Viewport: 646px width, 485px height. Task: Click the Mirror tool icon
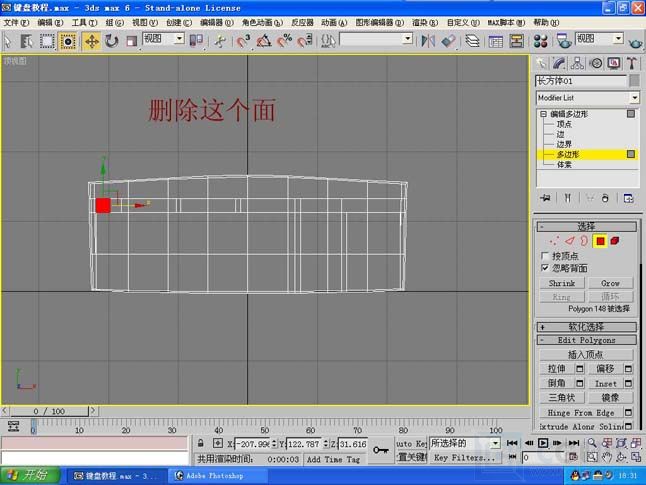pyautogui.click(x=428, y=41)
